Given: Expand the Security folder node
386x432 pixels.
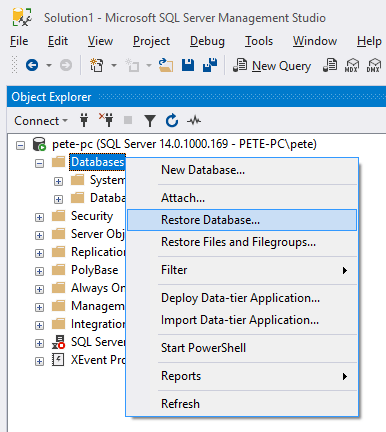Looking at the screenshot, I should click(39, 217).
